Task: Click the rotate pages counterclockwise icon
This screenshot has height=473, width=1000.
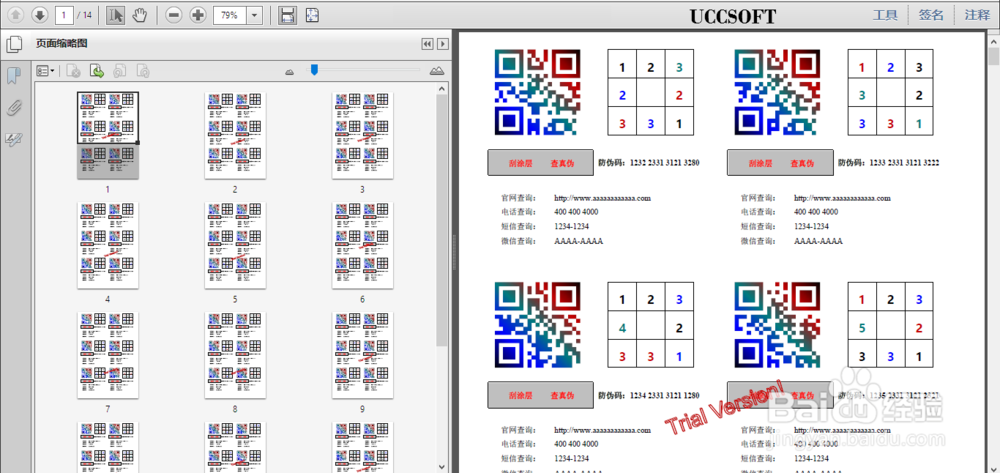Action: pos(120,71)
